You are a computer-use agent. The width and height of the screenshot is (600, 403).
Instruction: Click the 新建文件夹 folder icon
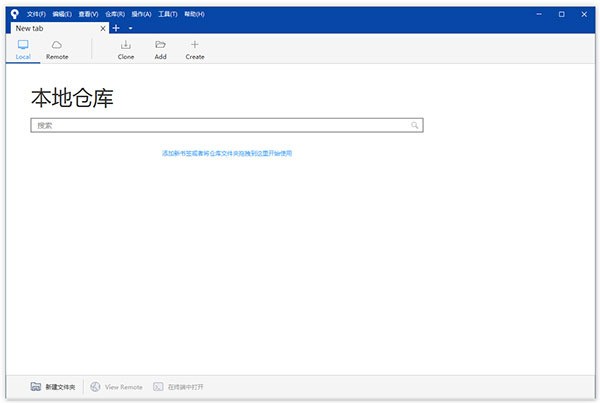[36, 387]
